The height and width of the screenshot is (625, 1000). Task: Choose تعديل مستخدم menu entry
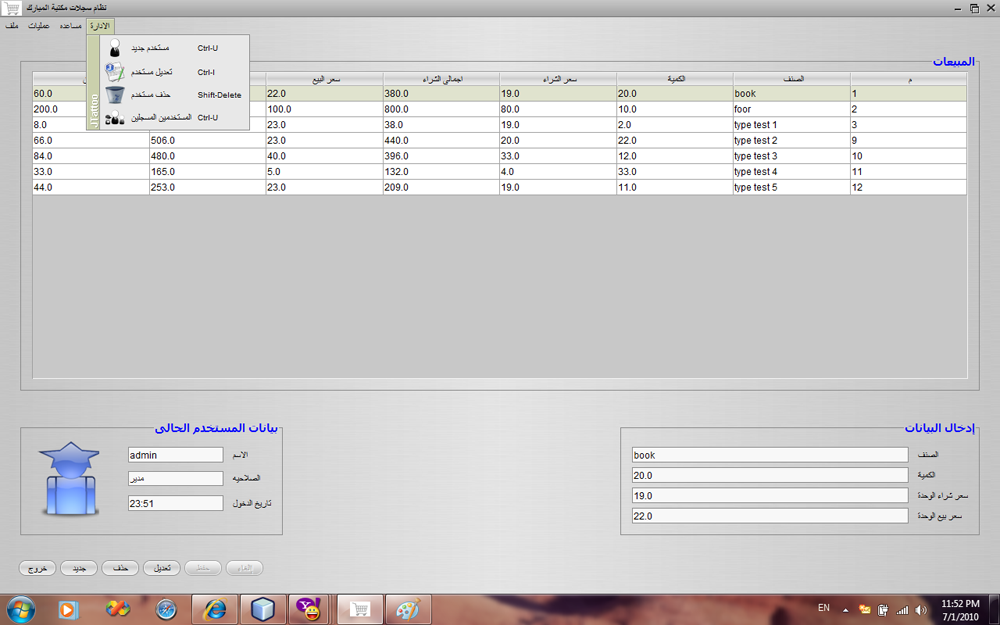pyautogui.click(x=174, y=72)
